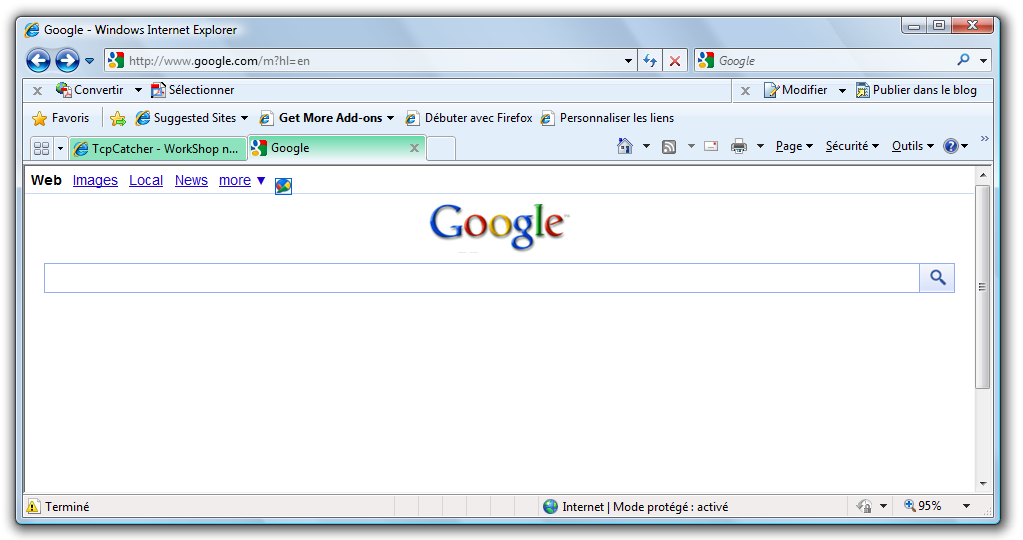Expand the tab list dropdown

[60, 149]
